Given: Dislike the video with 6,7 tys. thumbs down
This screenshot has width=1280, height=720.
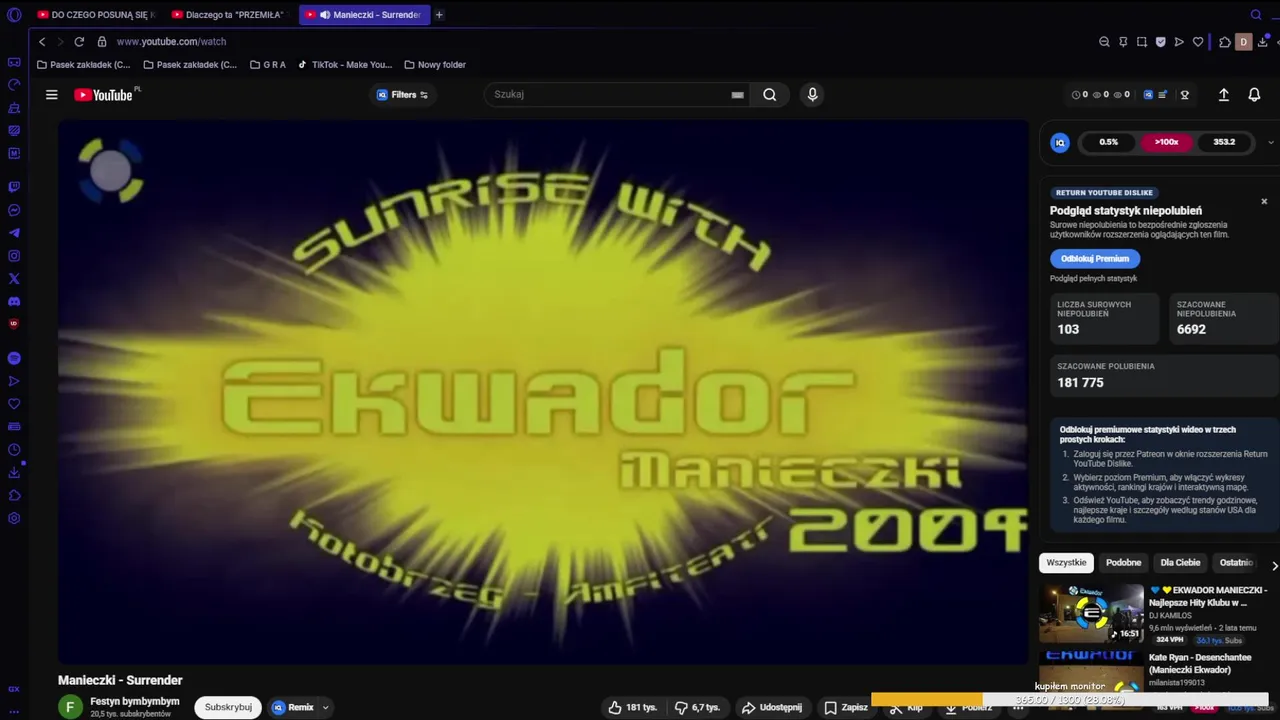Looking at the screenshot, I should [697, 707].
